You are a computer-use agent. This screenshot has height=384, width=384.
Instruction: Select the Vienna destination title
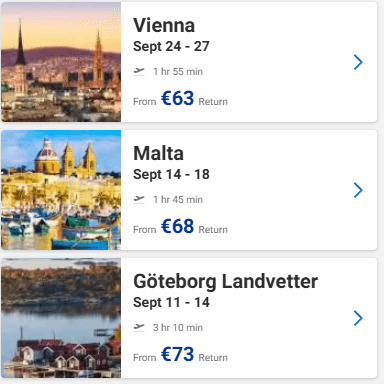pos(164,25)
